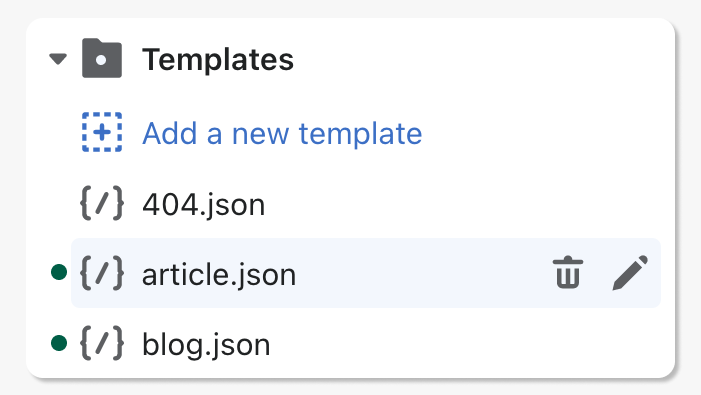Viewport: 701px width, 395px height.
Task: Click blank area right of blog.json name
Action: tap(465, 343)
